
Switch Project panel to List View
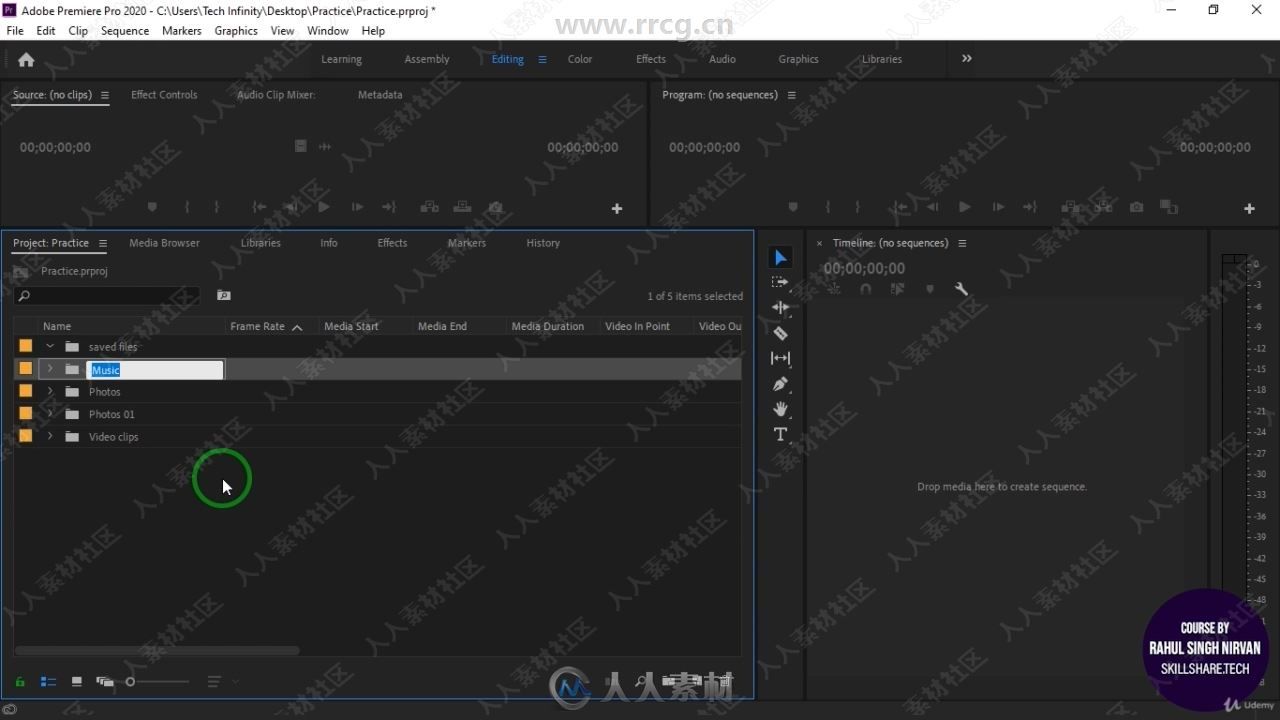coord(48,682)
